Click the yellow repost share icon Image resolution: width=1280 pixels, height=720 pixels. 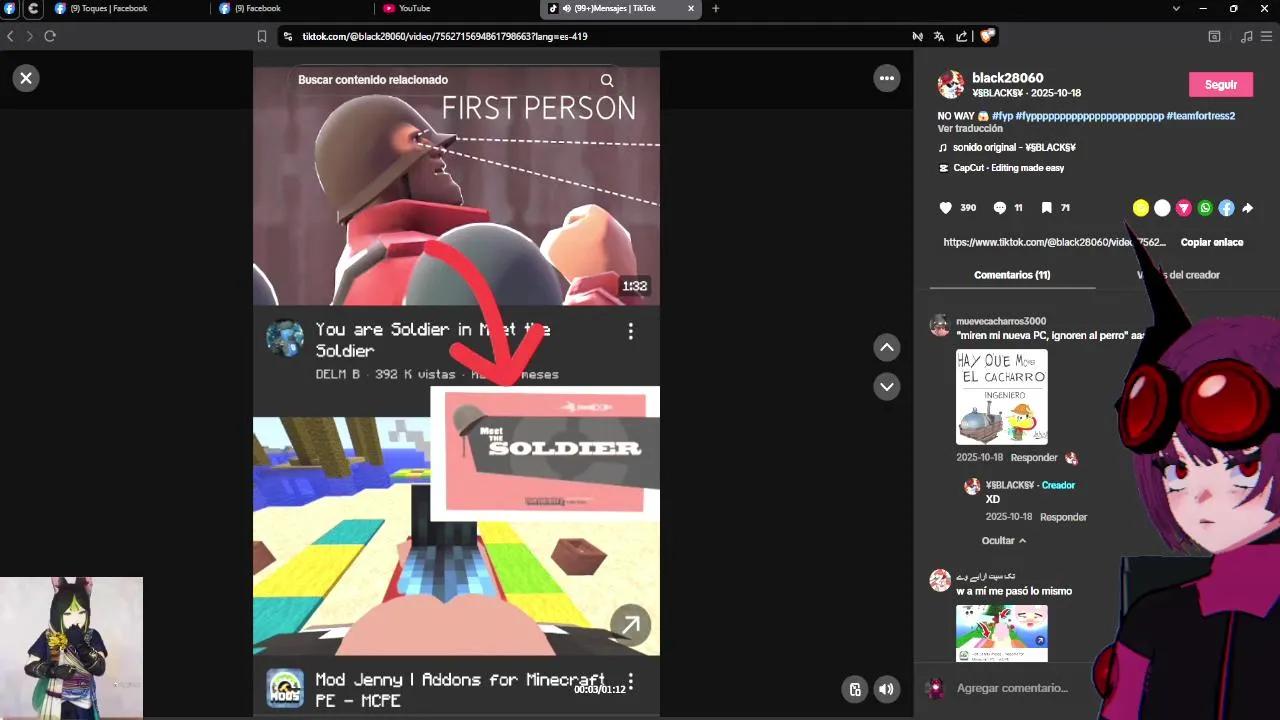(x=1141, y=208)
